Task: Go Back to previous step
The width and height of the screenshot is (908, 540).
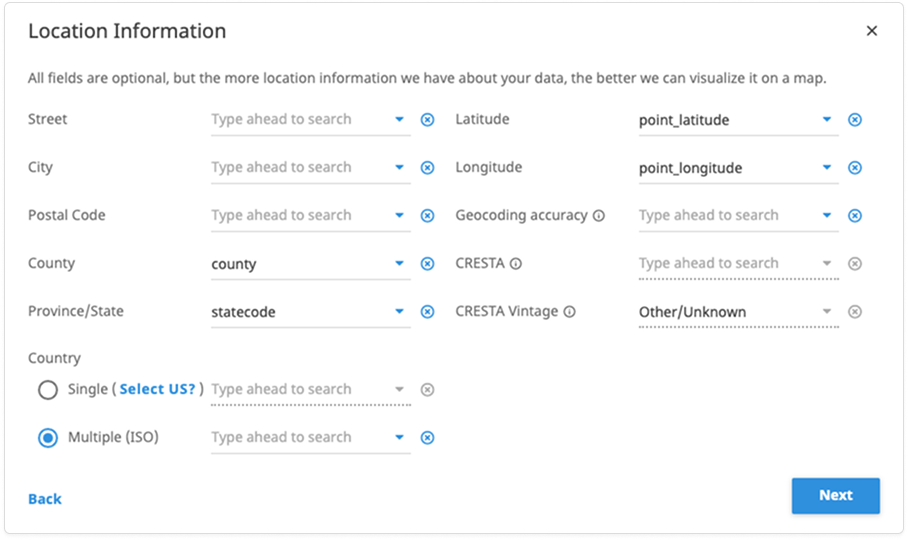Action: (x=45, y=499)
